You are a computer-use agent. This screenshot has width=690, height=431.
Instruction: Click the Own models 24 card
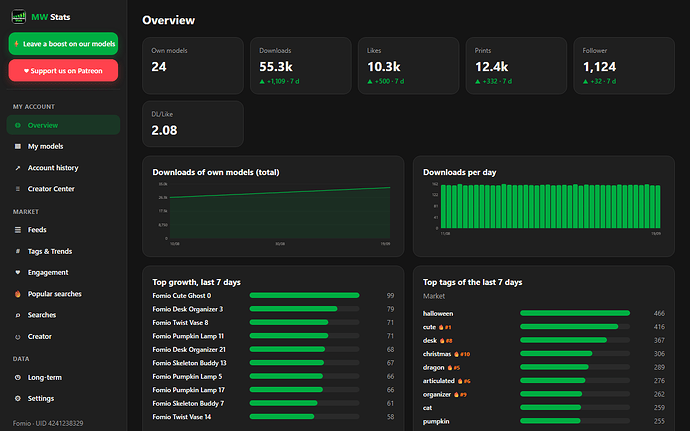[193, 66]
